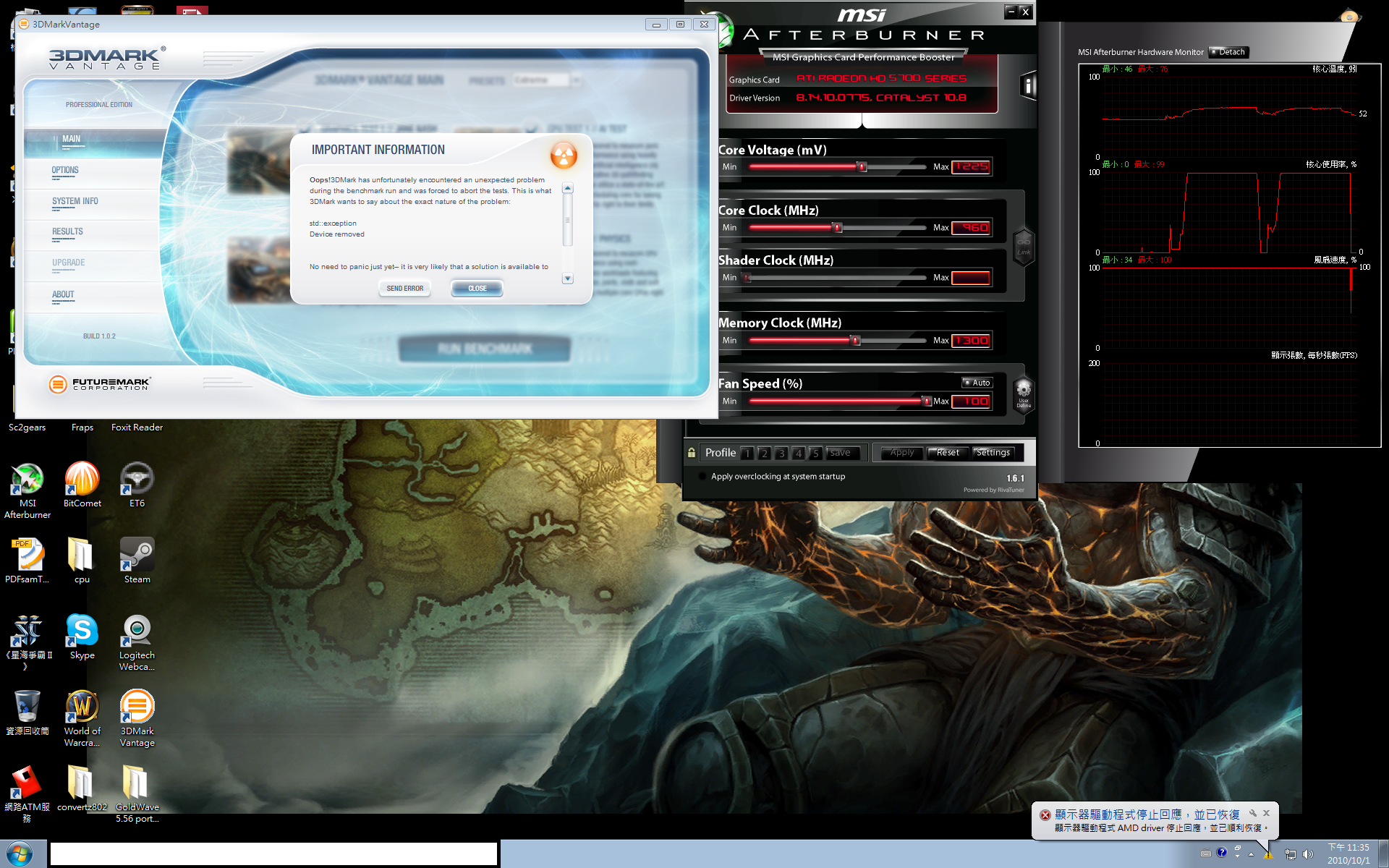Screen dimensions: 1389x868
Task: Click the Afterburner profile lock icon
Action: coord(692,453)
